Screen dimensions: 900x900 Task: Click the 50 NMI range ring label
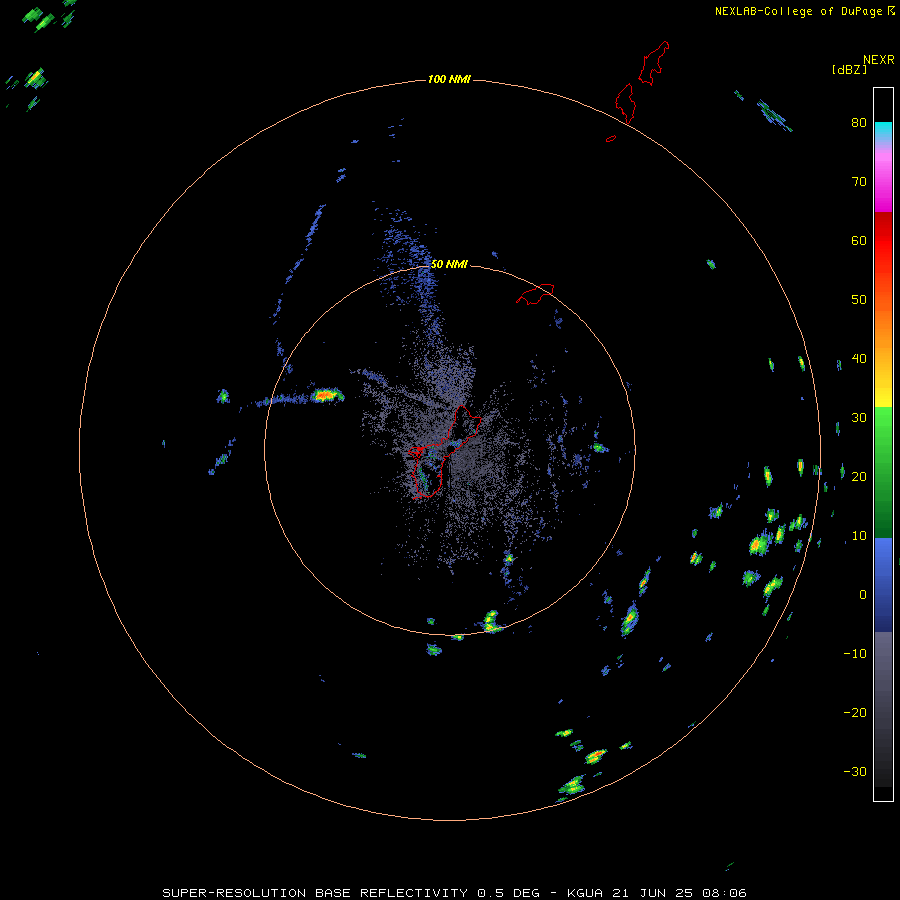pyautogui.click(x=449, y=264)
